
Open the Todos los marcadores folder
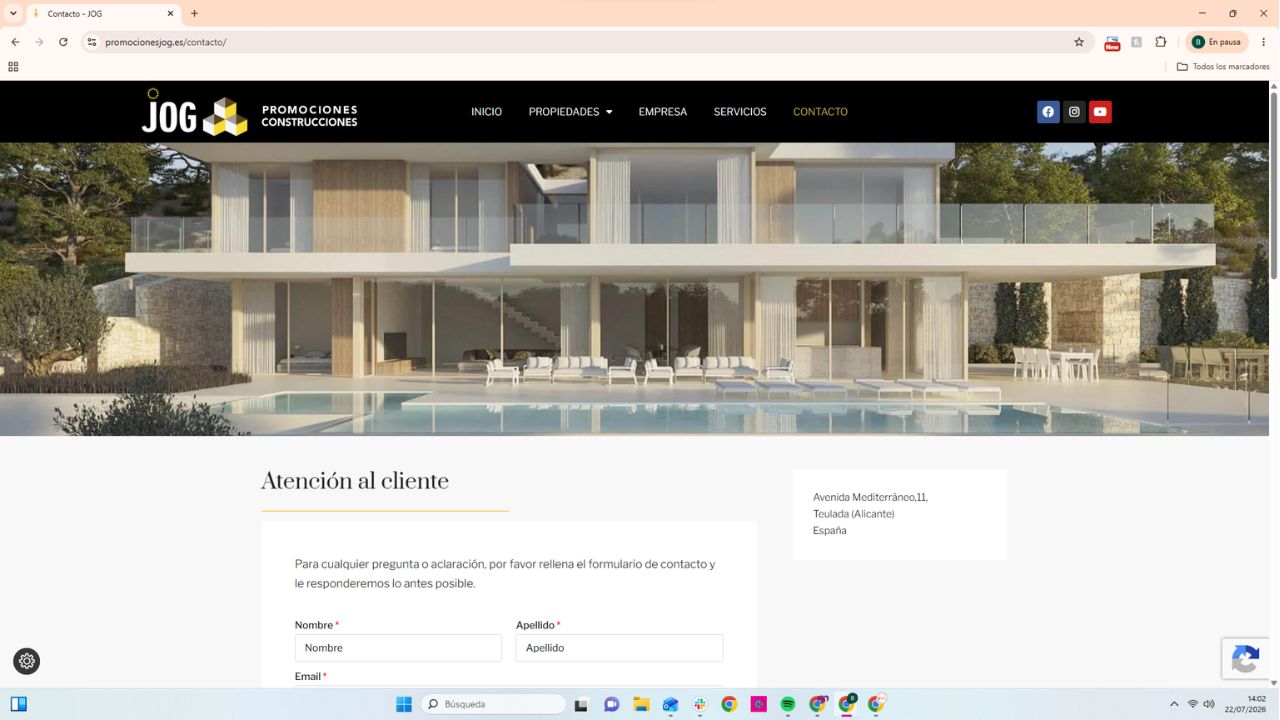pos(1223,67)
